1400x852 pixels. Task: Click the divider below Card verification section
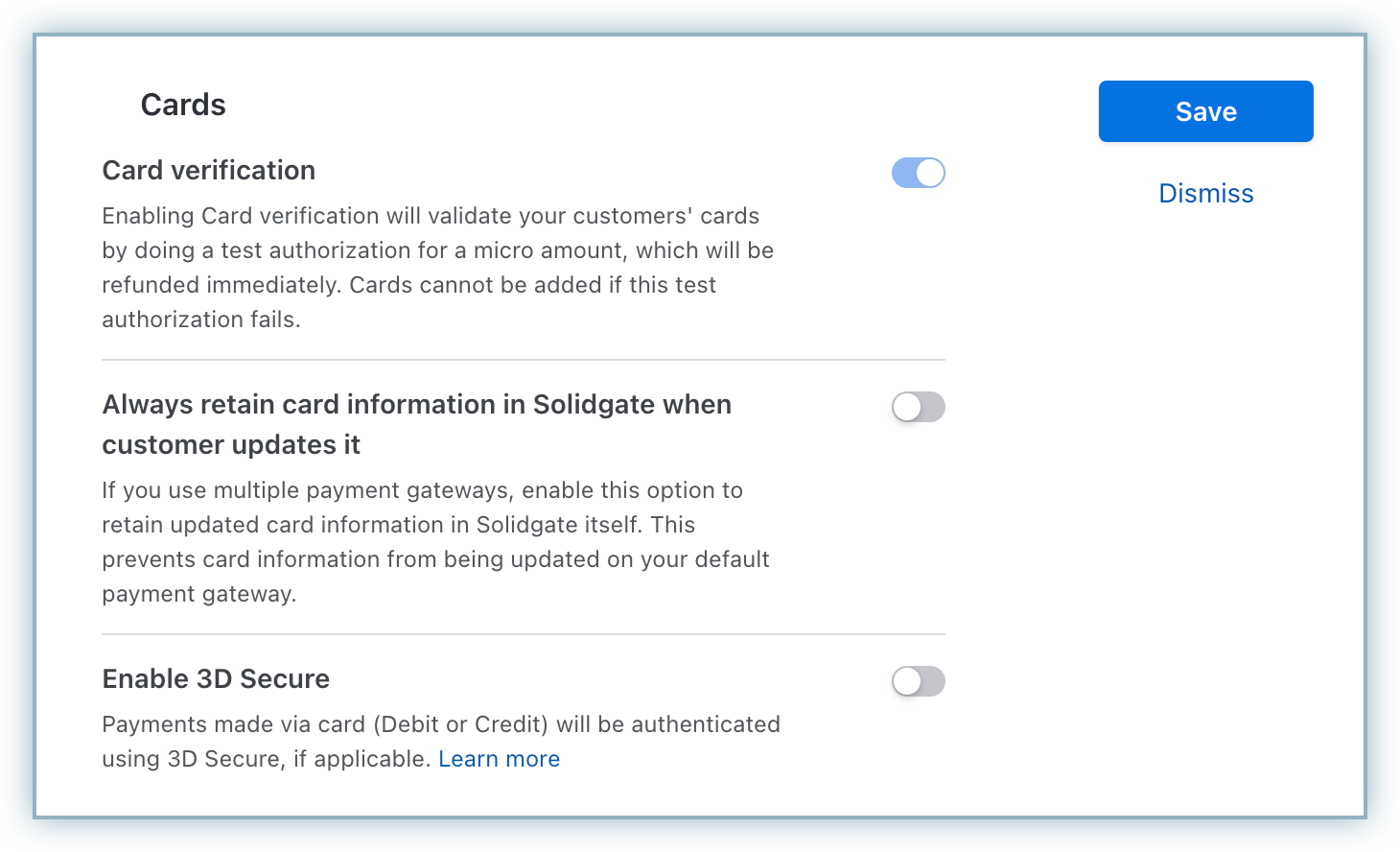pos(524,360)
